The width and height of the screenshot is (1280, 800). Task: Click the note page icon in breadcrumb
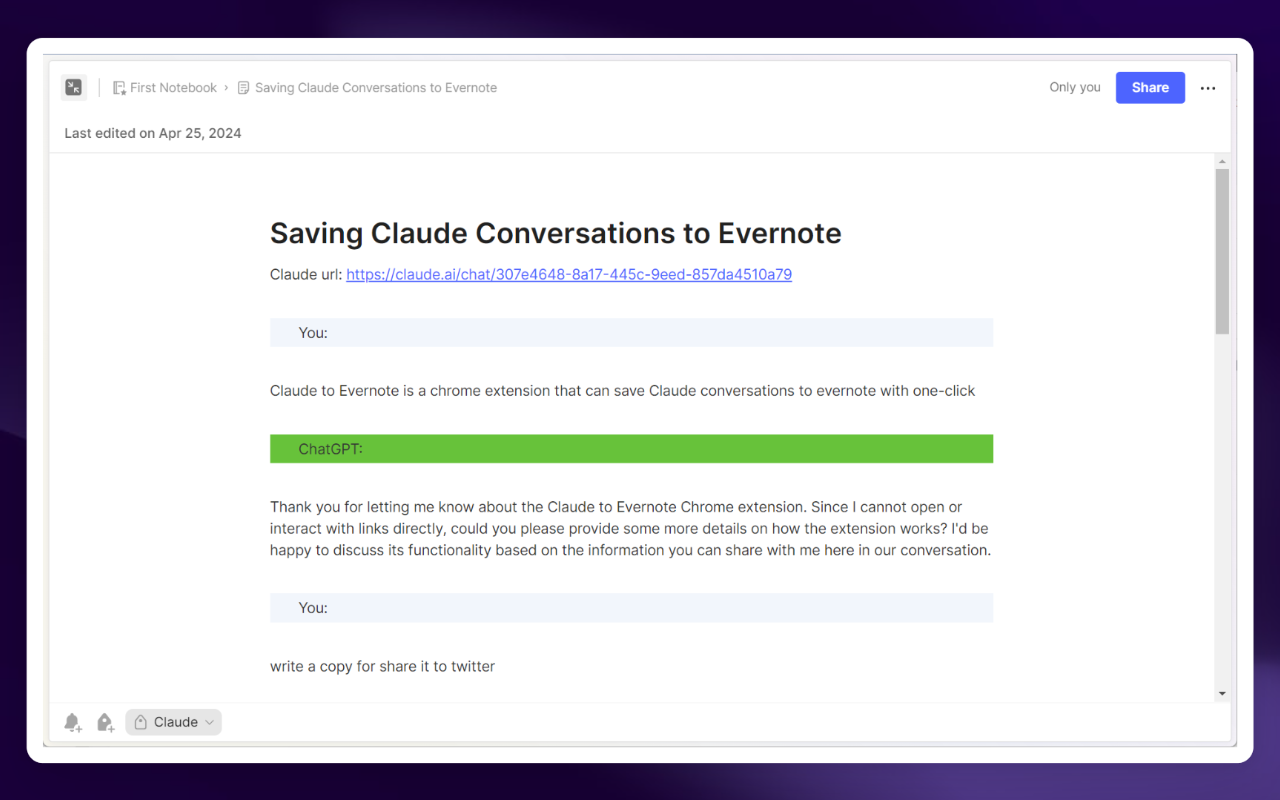click(x=243, y=88)
